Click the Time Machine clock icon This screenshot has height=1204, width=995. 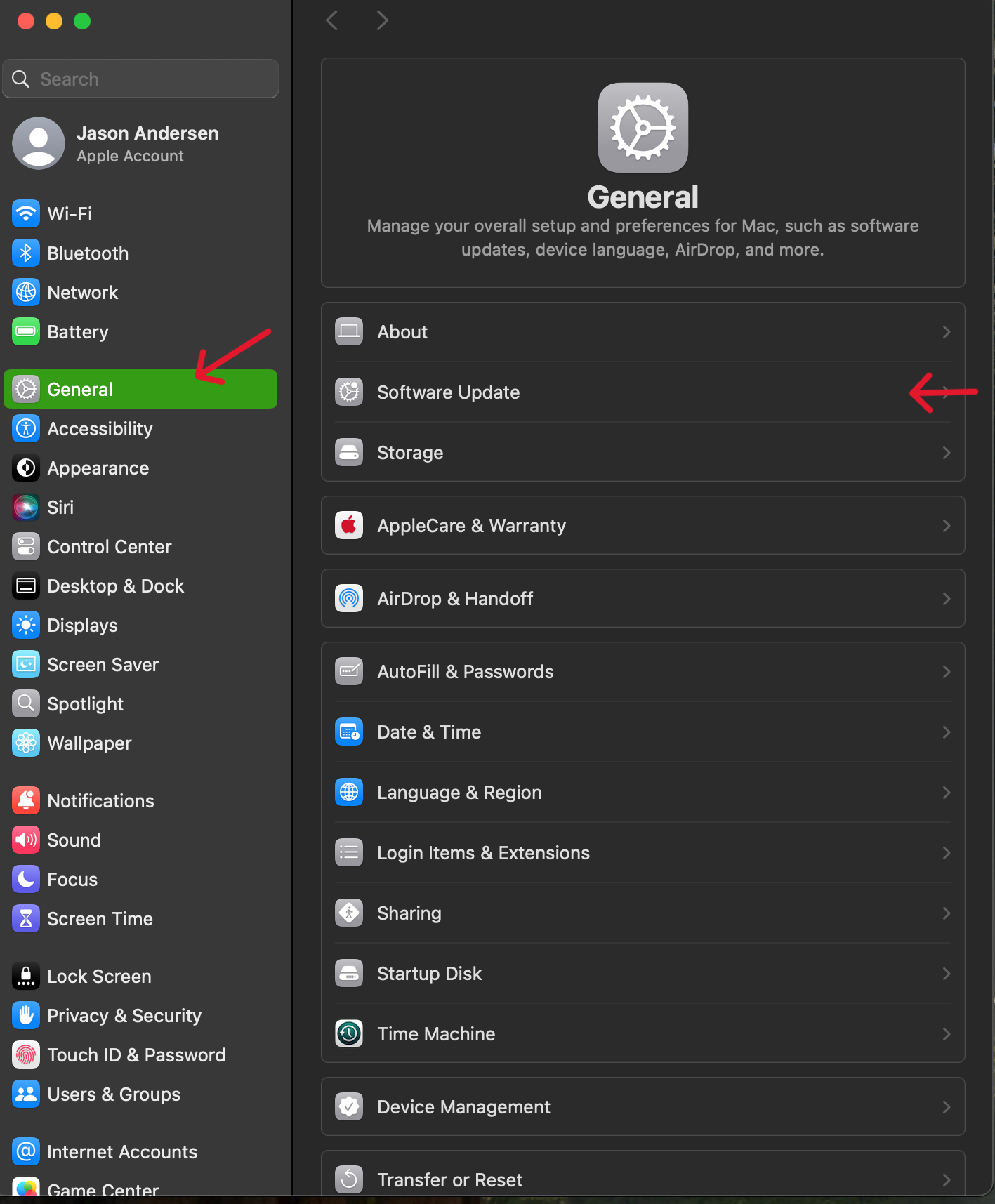point(349,1033)
